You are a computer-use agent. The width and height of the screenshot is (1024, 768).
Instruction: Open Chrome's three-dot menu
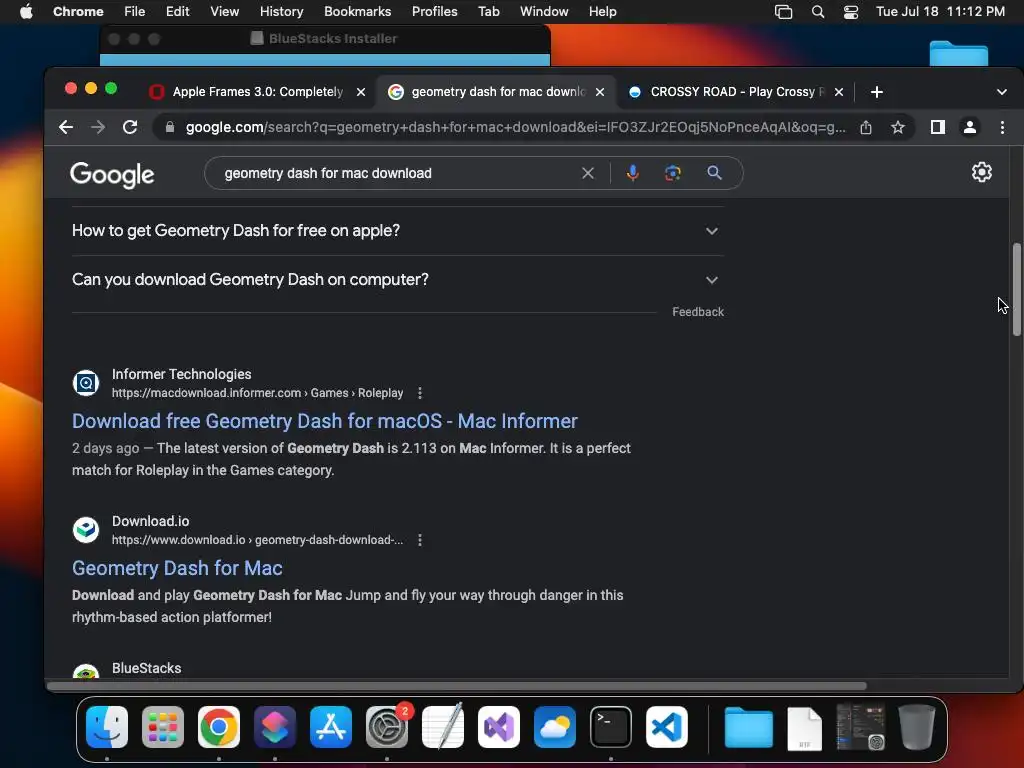tap(1002, 127)
